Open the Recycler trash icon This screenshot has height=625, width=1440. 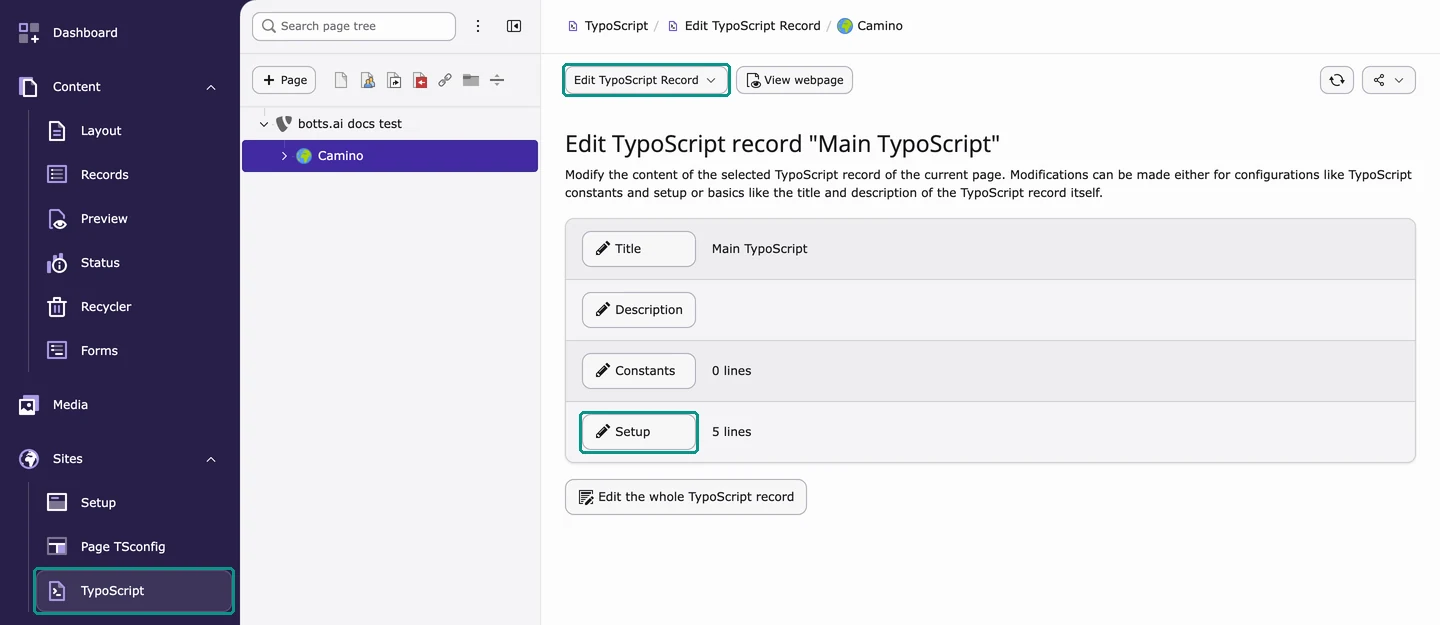(57, 307)
